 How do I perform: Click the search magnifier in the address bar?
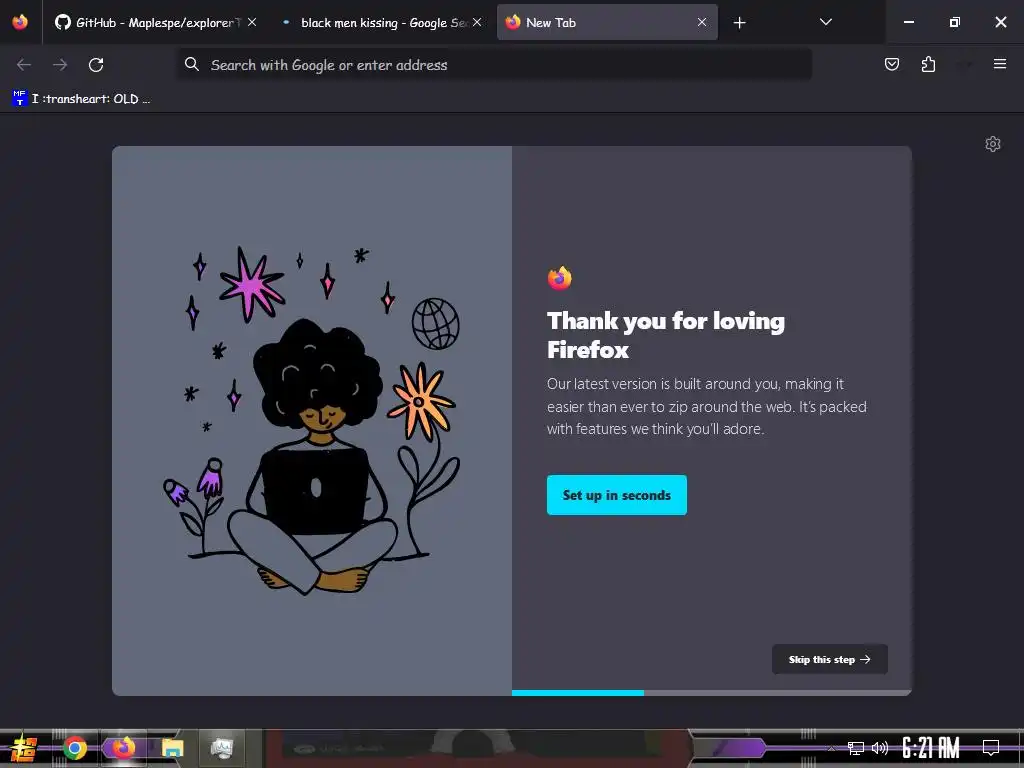coord(191,64)
